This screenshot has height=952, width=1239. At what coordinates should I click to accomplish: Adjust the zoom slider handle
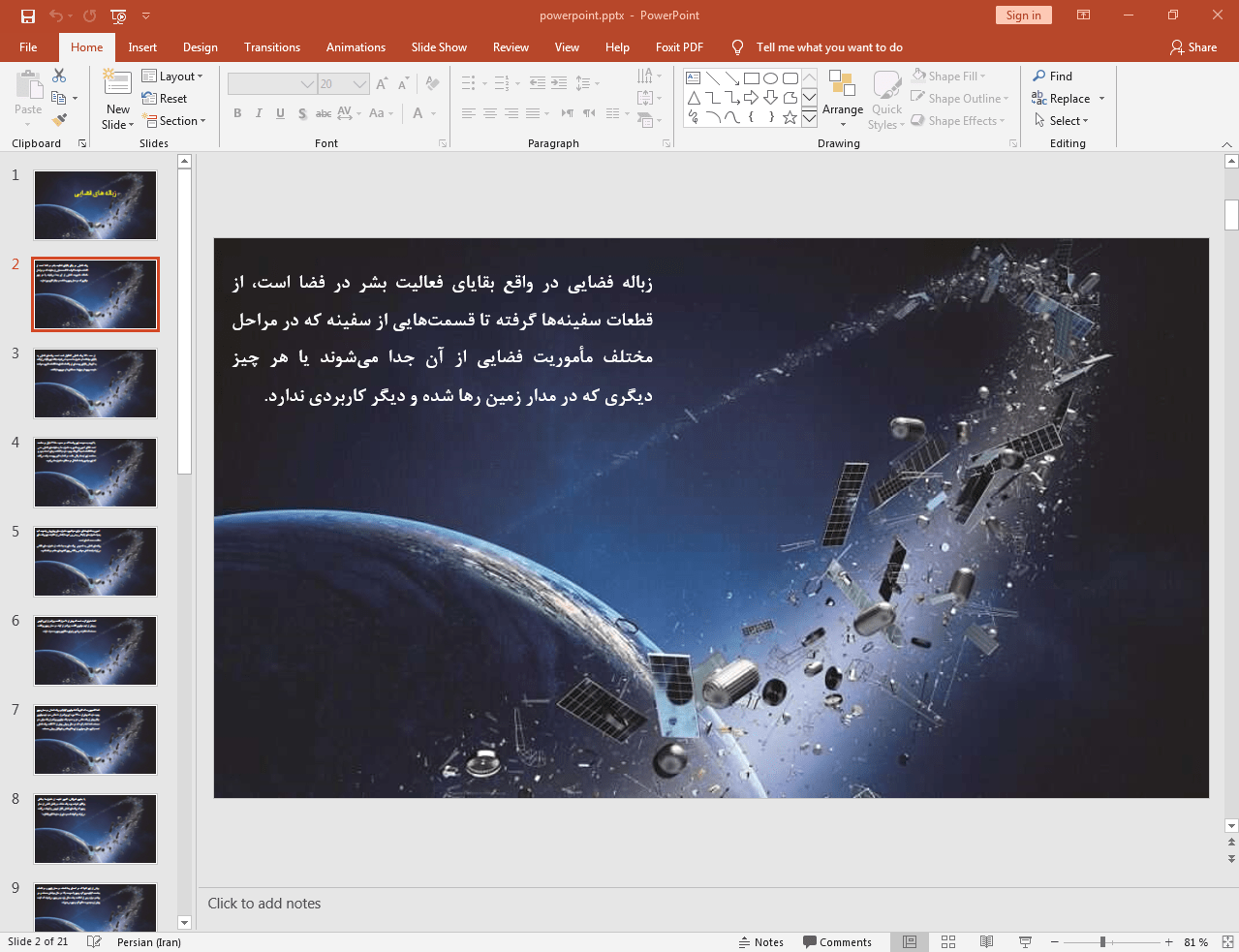coord(1102,941)
